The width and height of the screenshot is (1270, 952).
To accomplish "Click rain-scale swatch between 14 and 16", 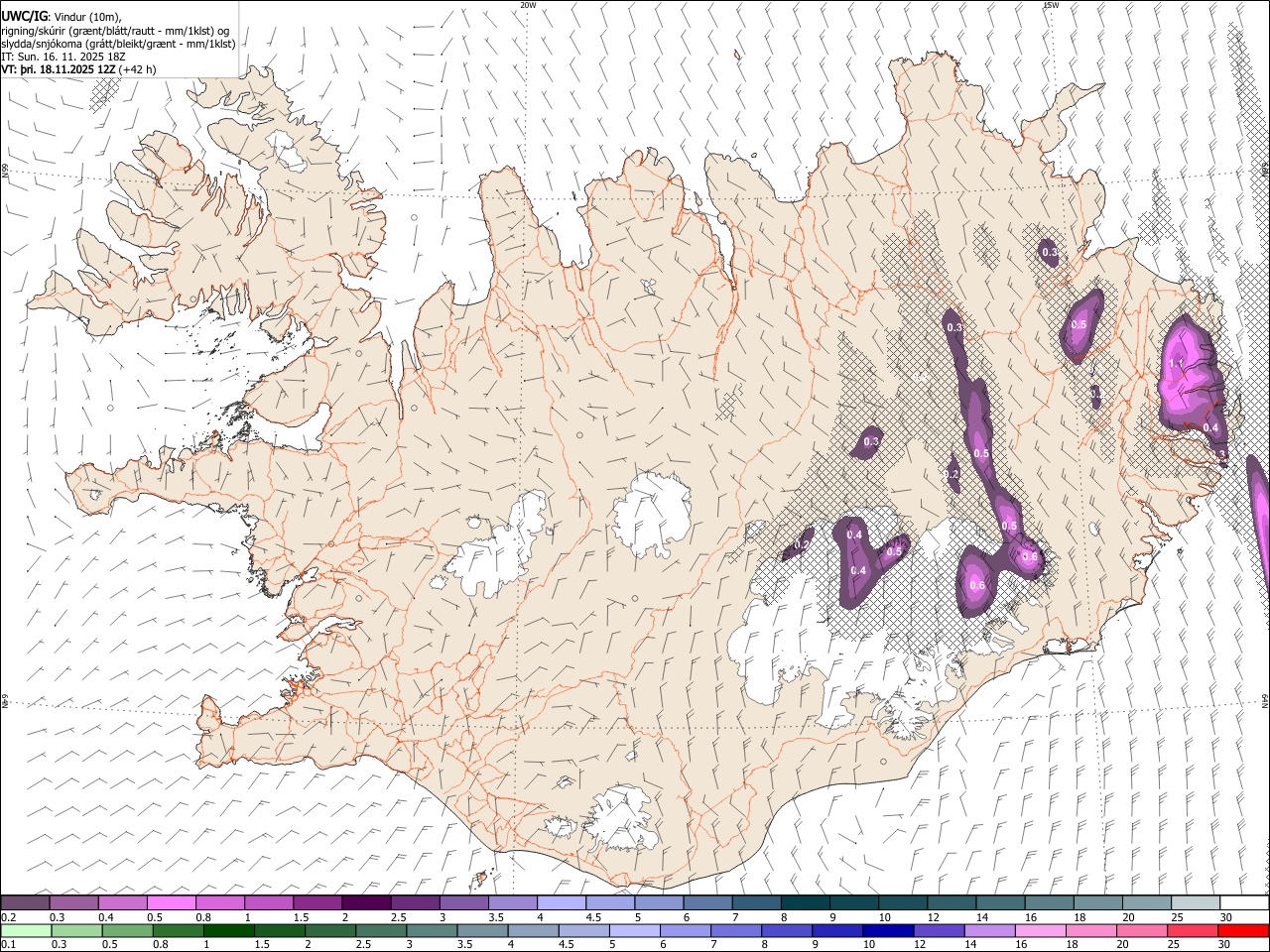I will pos(989,931).
